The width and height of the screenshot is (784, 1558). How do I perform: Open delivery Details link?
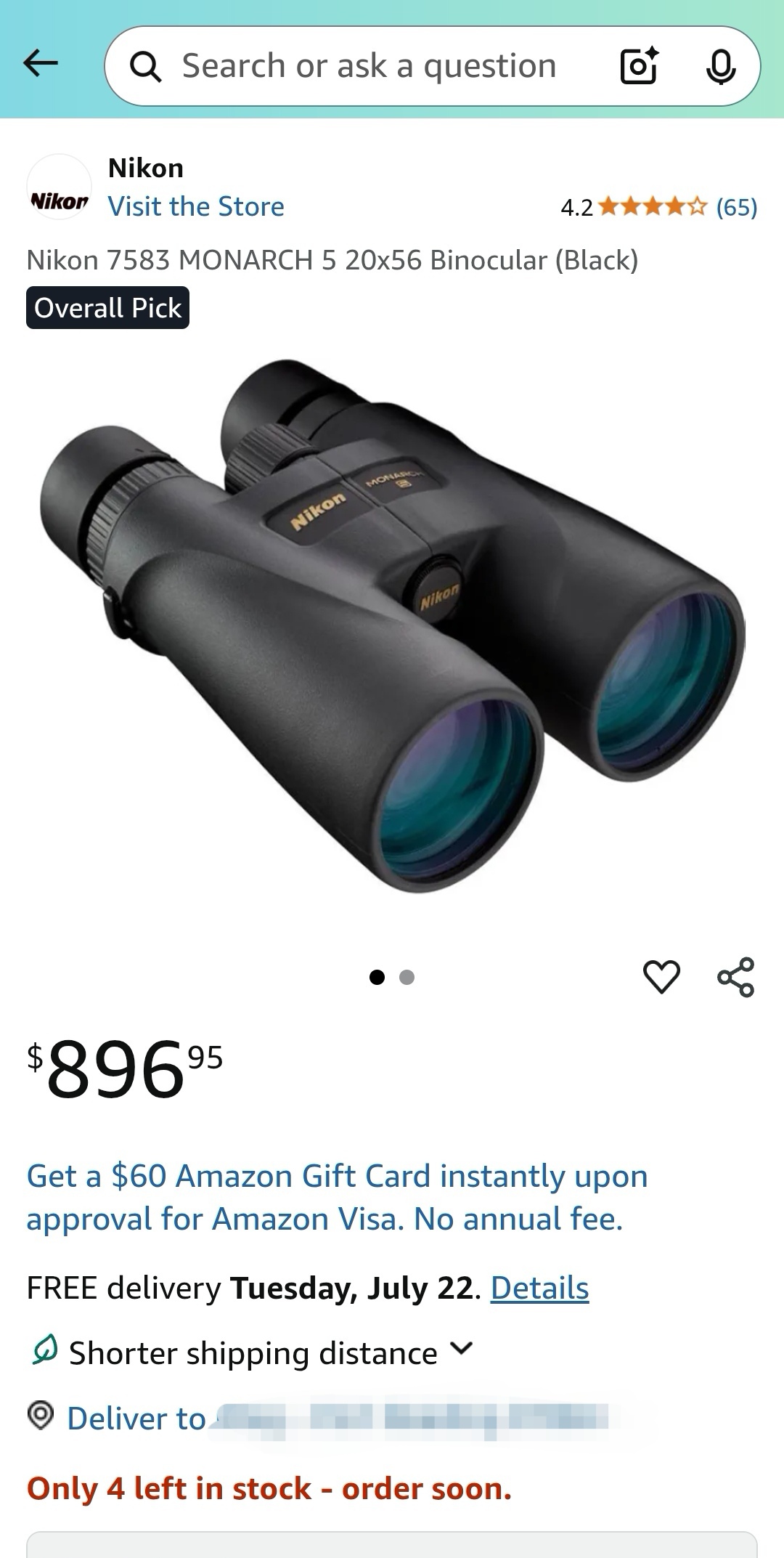[539, 1289]
